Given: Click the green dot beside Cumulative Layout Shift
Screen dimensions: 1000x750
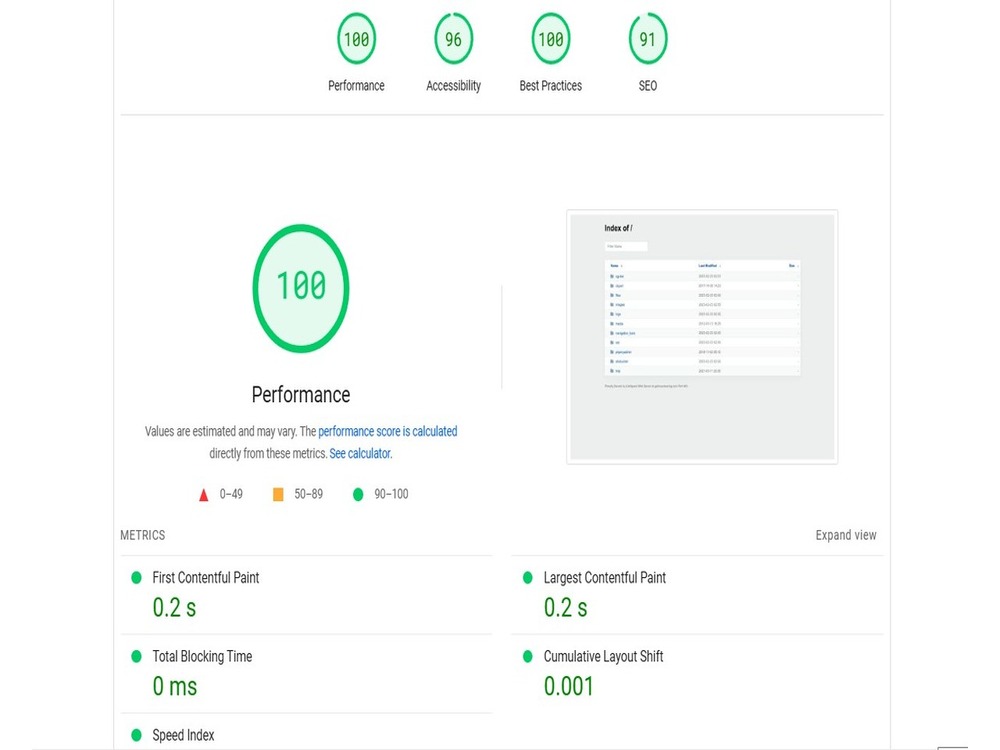Looking at the screenshot, I should [x=527, y=656].
